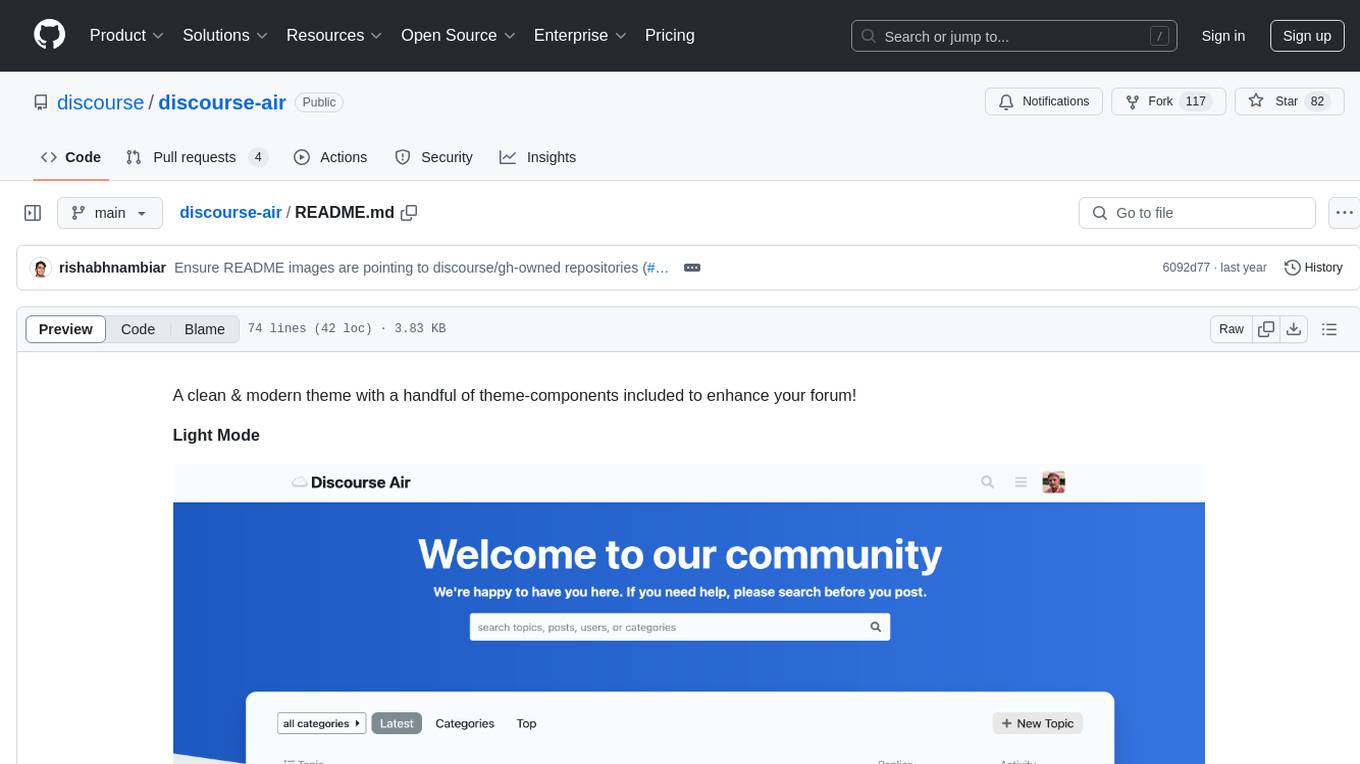Click the Go to file search field

(x=1197, y=213)
